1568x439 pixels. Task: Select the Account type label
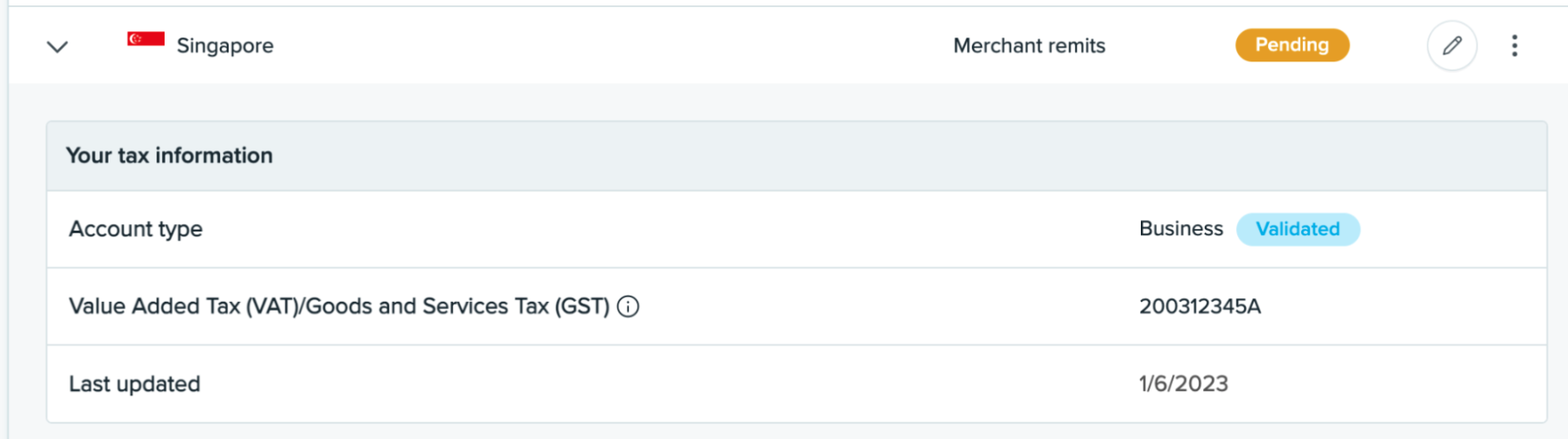(x=135, y=230)
